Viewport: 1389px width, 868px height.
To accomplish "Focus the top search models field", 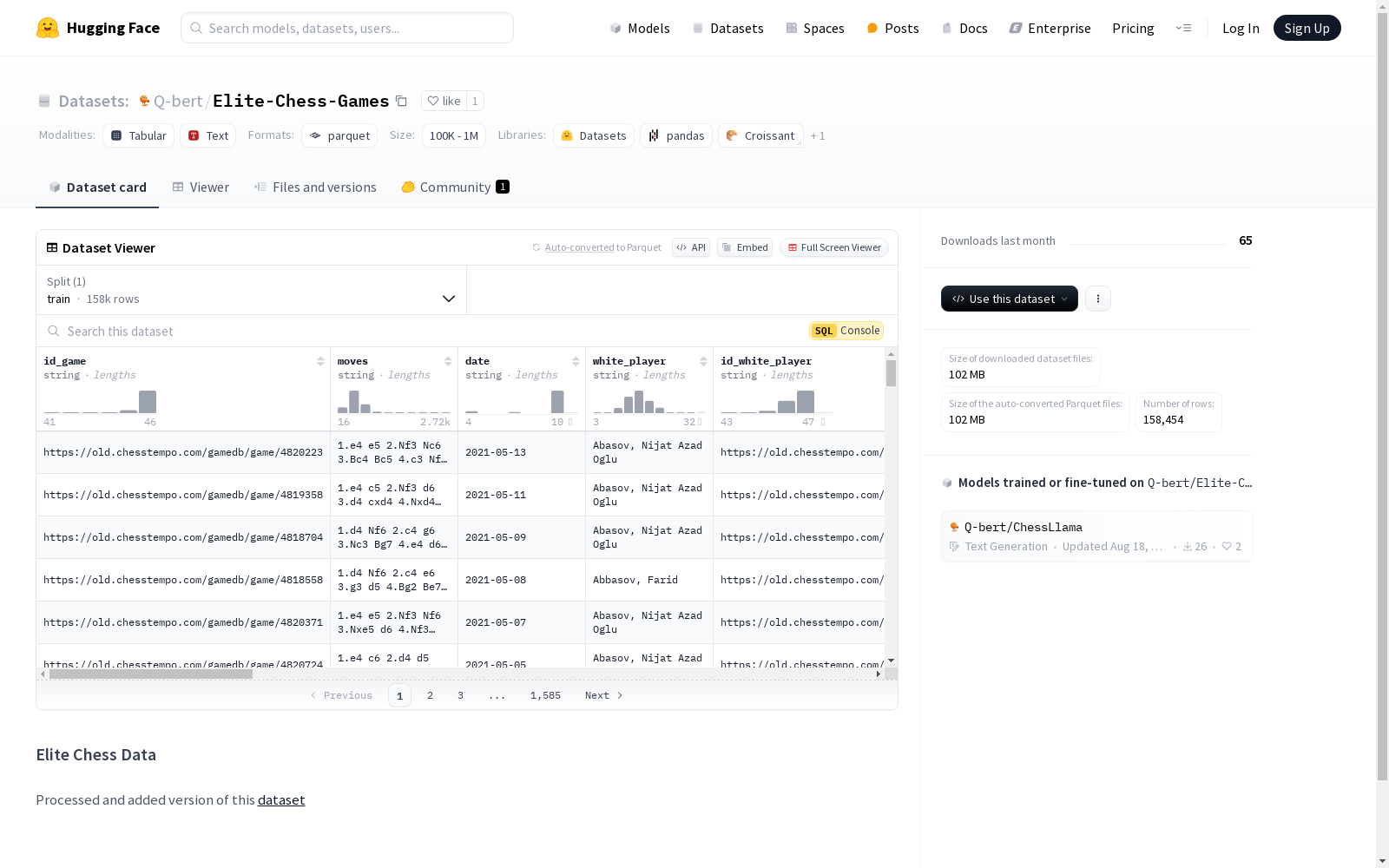I will (x=347, y=28).
